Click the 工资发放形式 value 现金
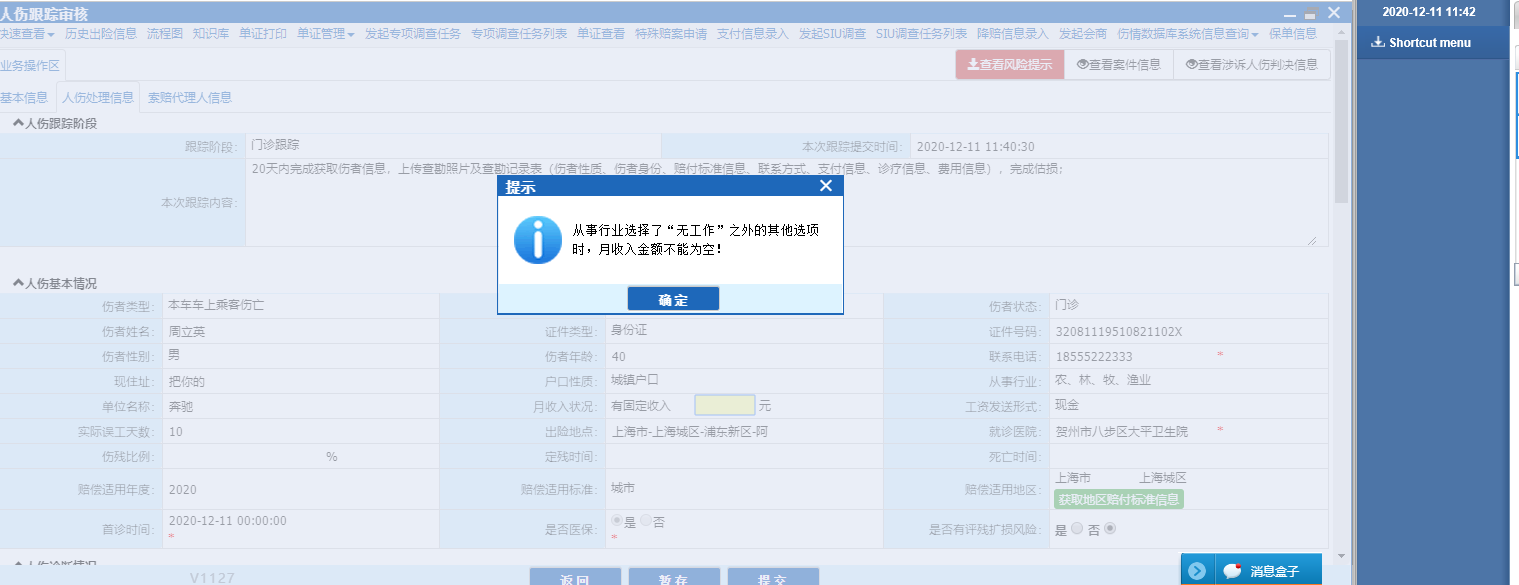Image resolution: width=1519 pixels, height=585 pixels. click(1067, 405)
